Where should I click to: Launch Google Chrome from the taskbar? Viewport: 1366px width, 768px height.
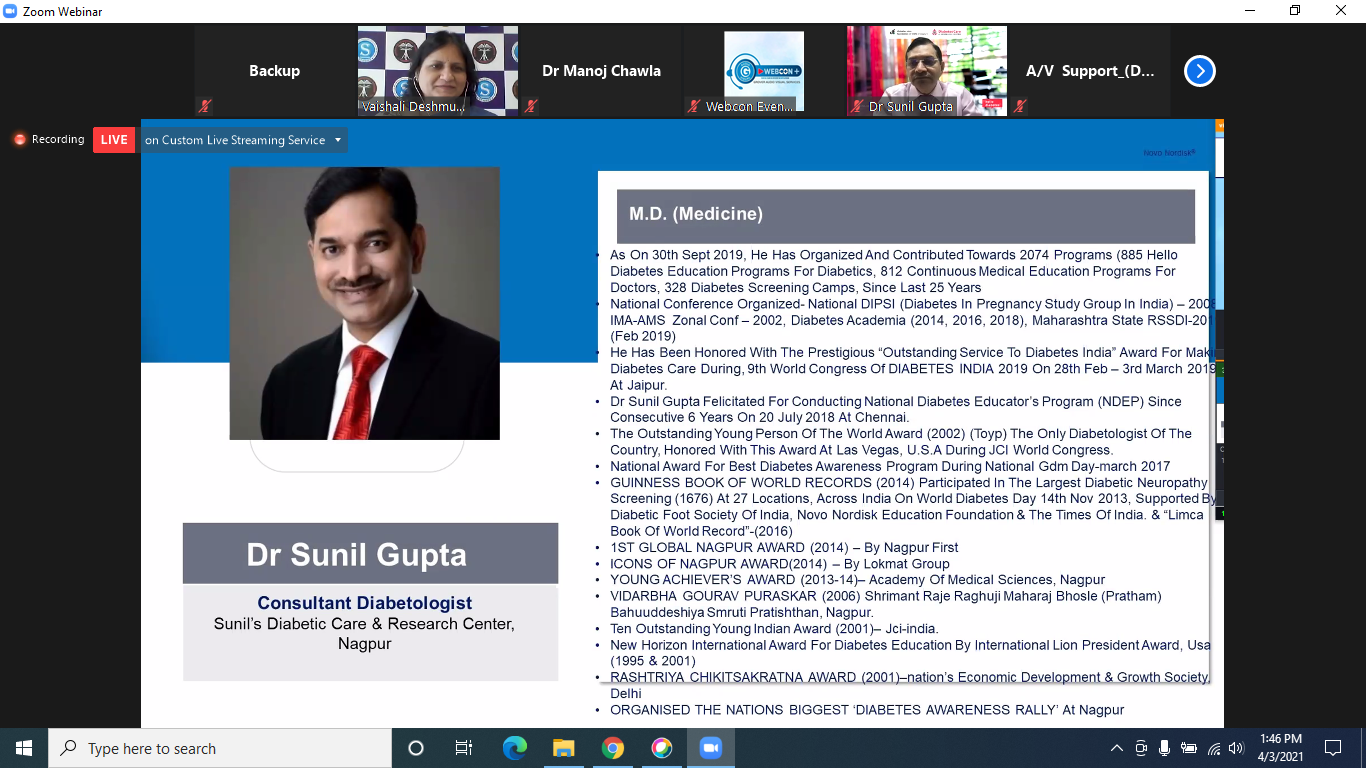click(613, 748)
